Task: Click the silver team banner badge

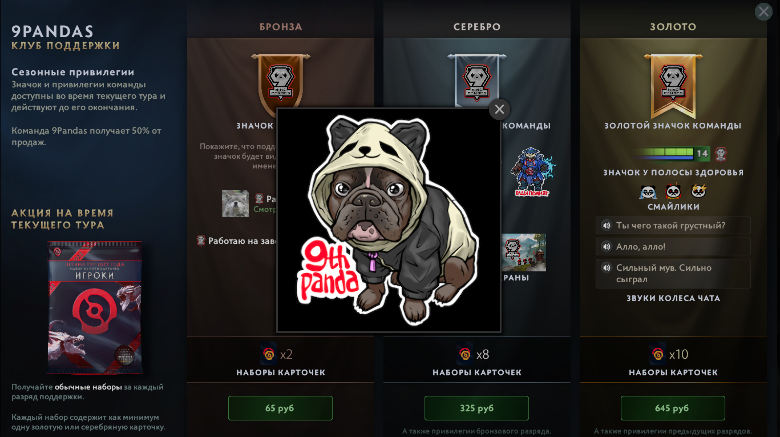Action: pyautogui.click(x=477, y=81)
